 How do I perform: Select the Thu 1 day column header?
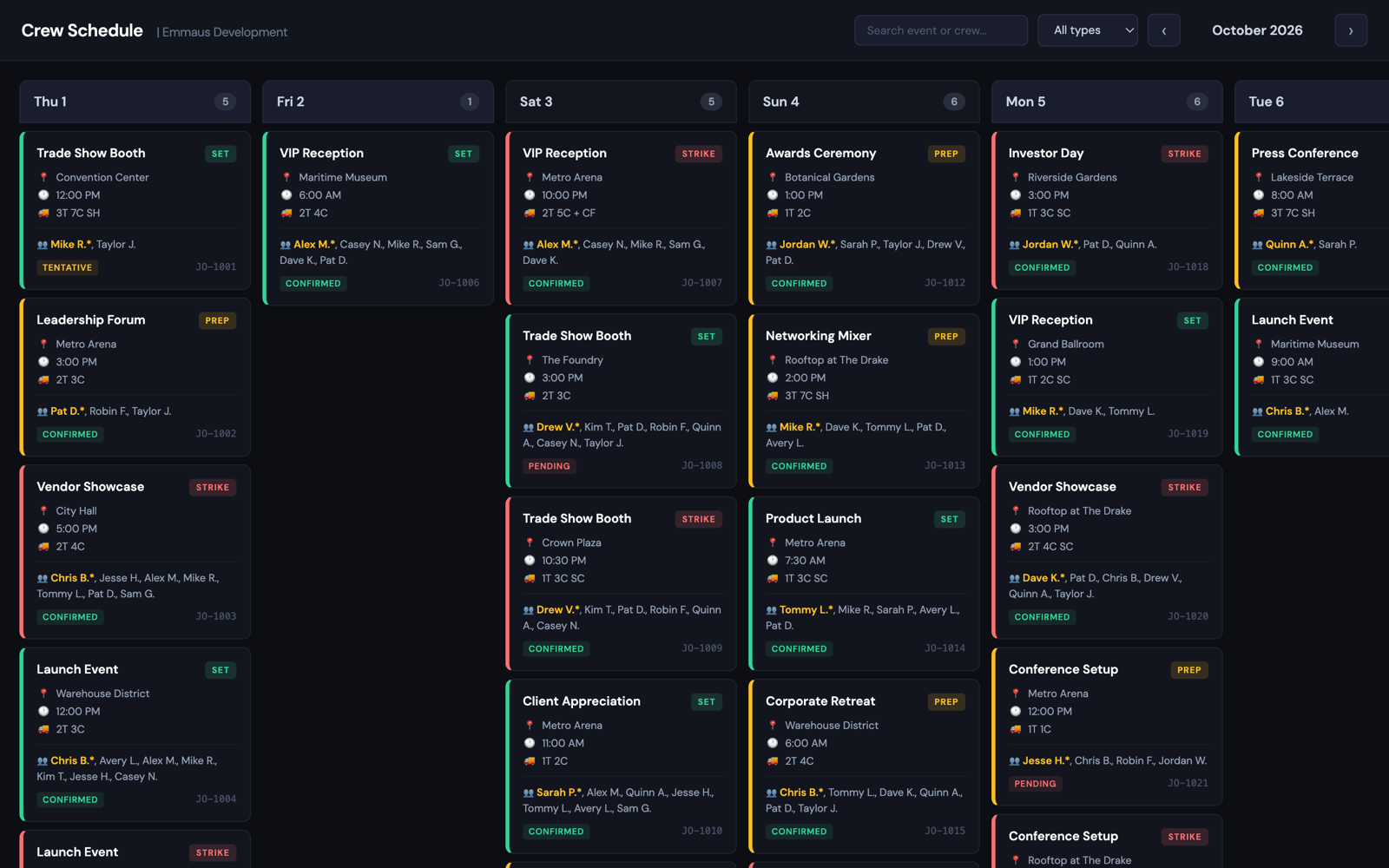135,102
